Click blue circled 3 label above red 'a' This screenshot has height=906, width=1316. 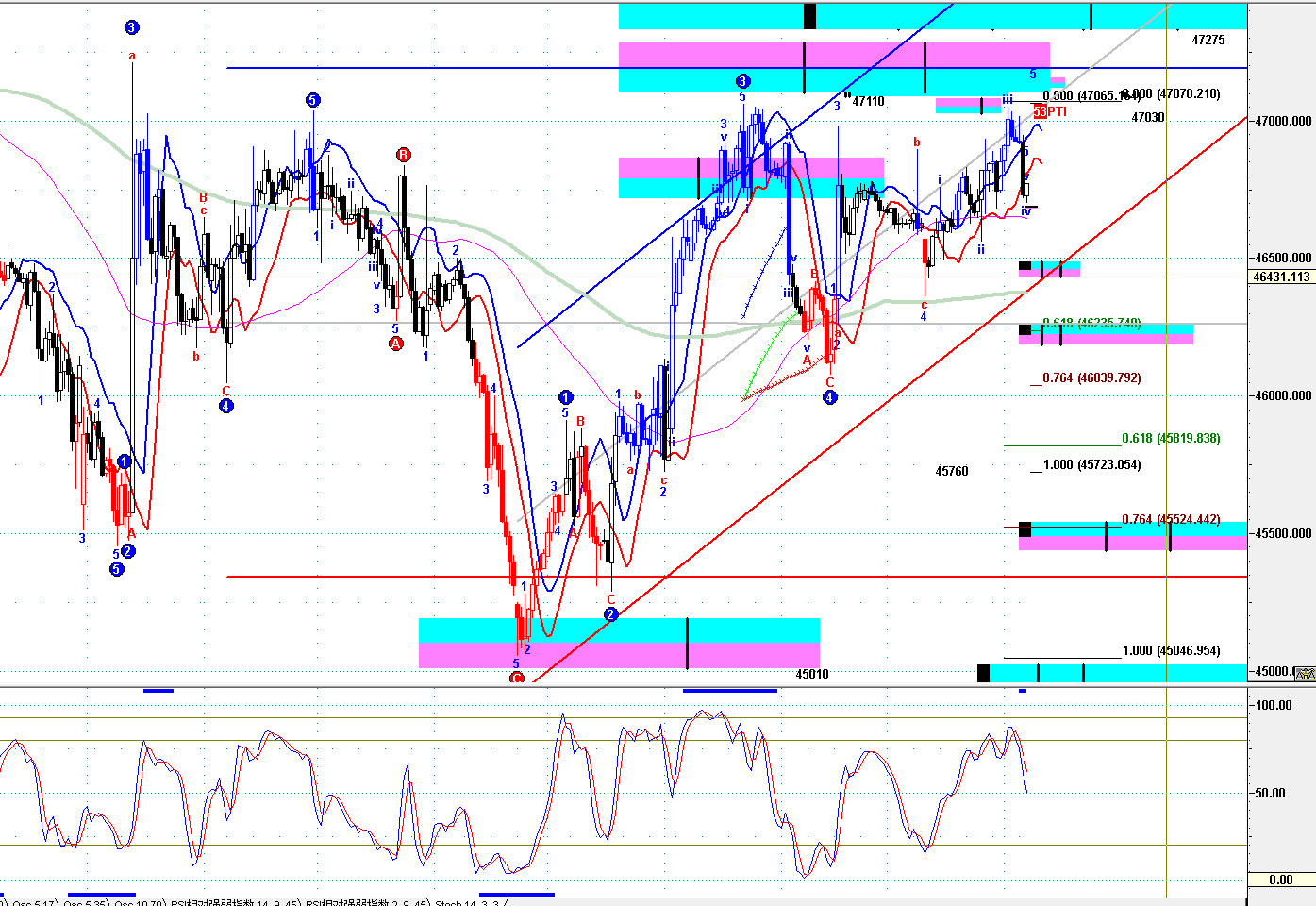[131, 27]
